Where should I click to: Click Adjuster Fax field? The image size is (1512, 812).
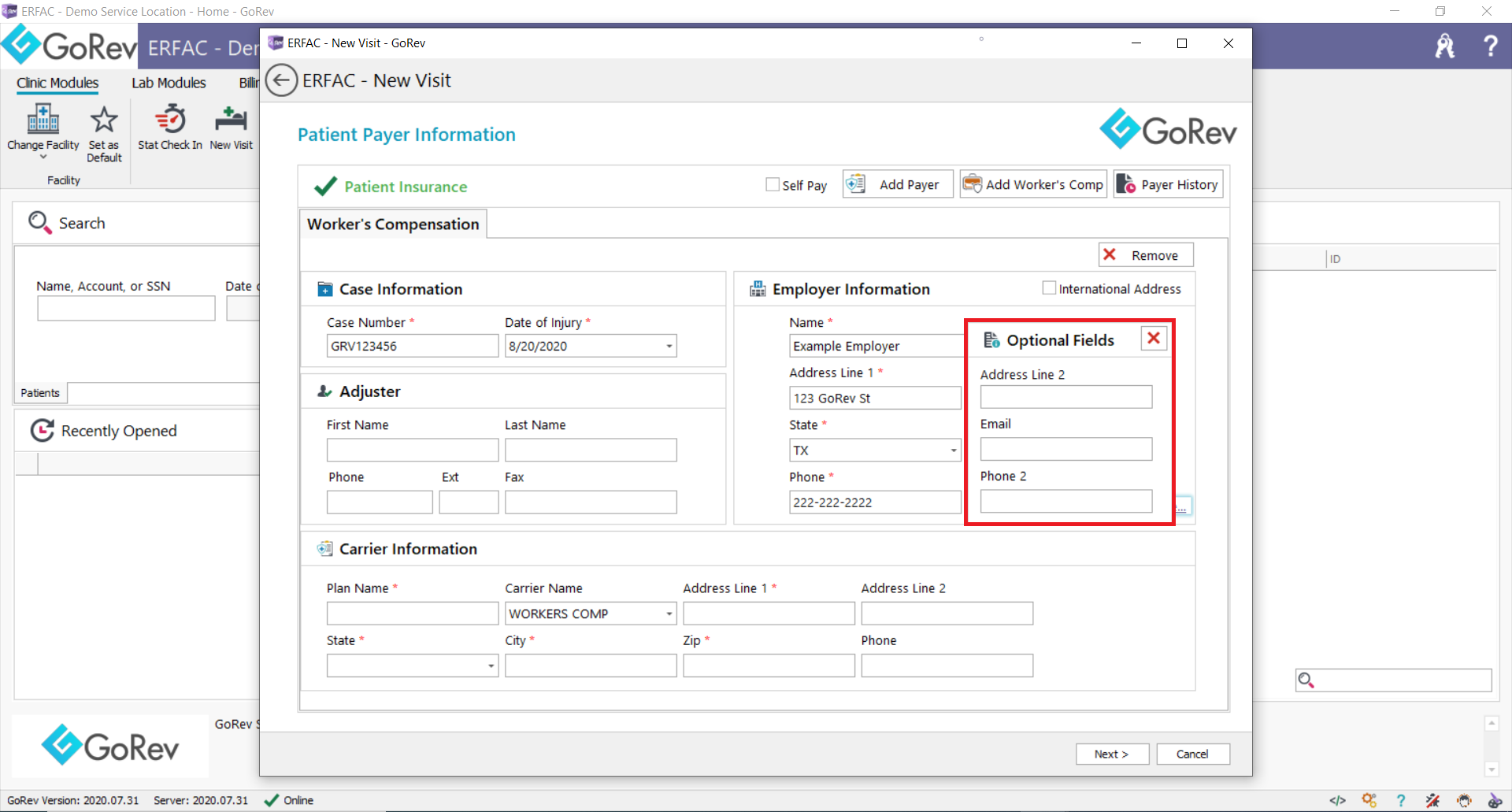[x=591, y=502]
